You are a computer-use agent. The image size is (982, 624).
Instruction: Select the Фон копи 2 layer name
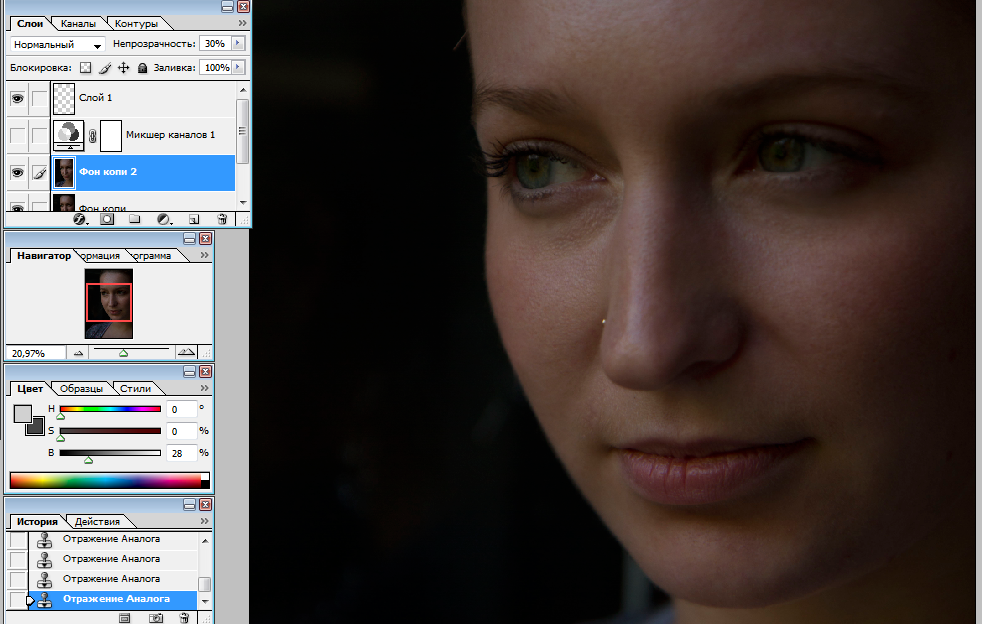click(108, 172)
